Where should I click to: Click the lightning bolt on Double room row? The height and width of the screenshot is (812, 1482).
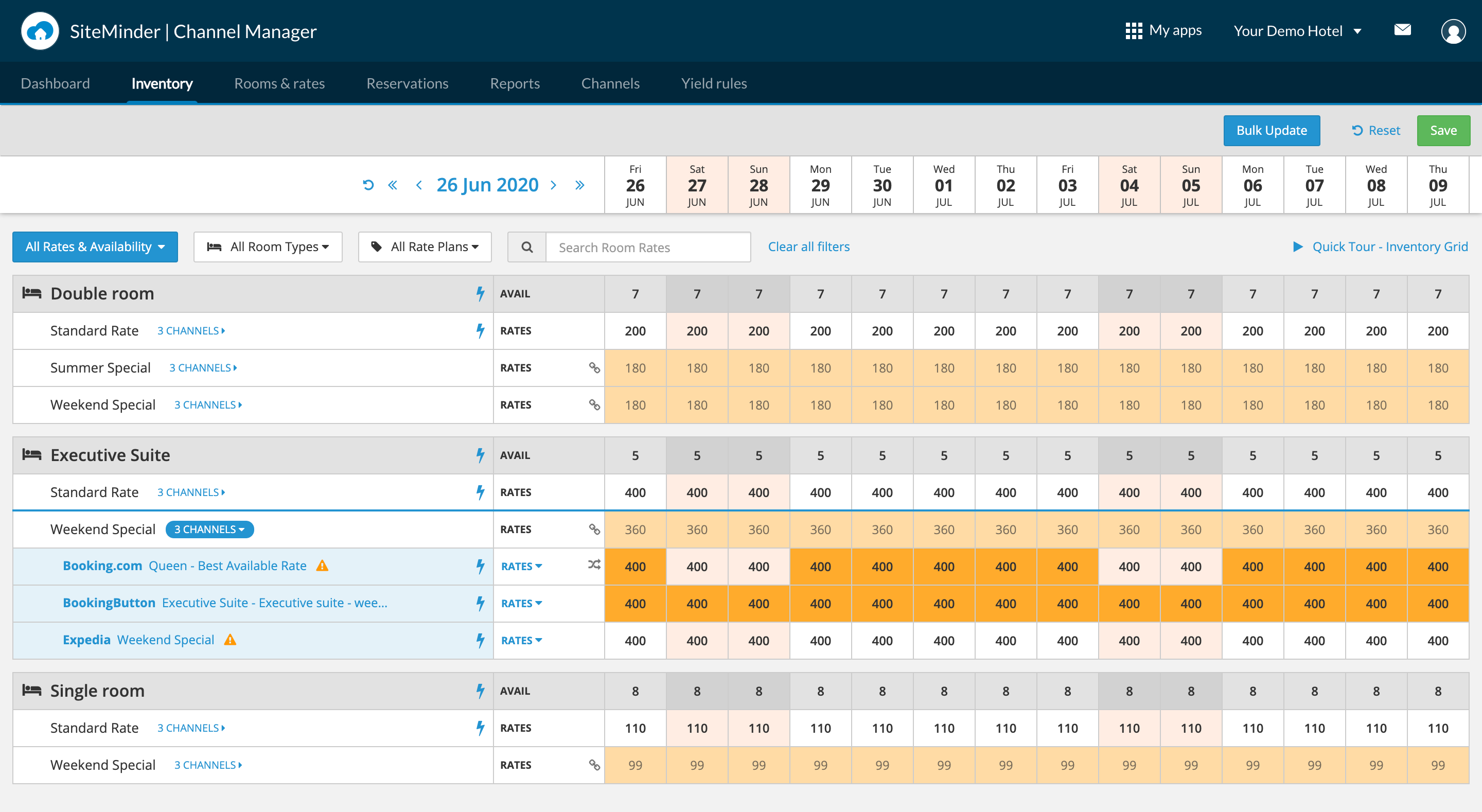click(480, 293)
